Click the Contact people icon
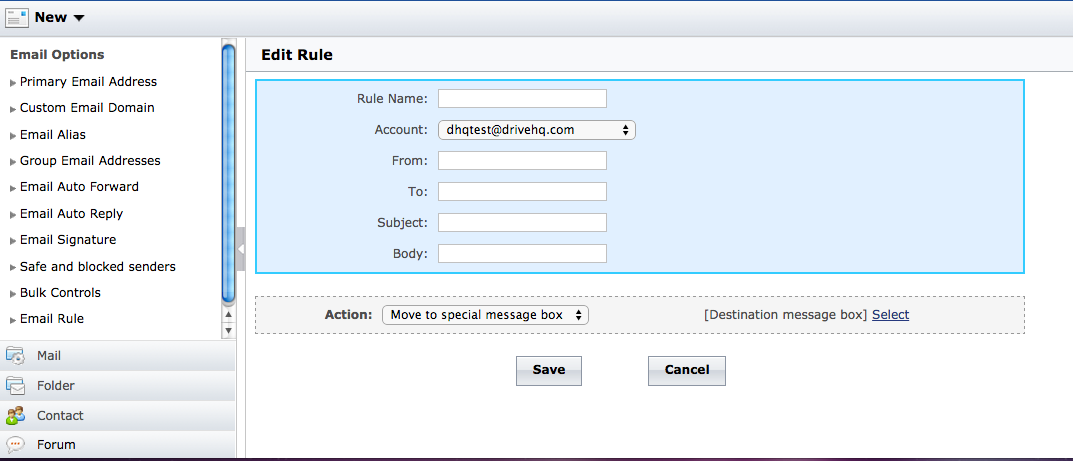Viewport: 1073px width, 461px height. click(x=16, y=416)
